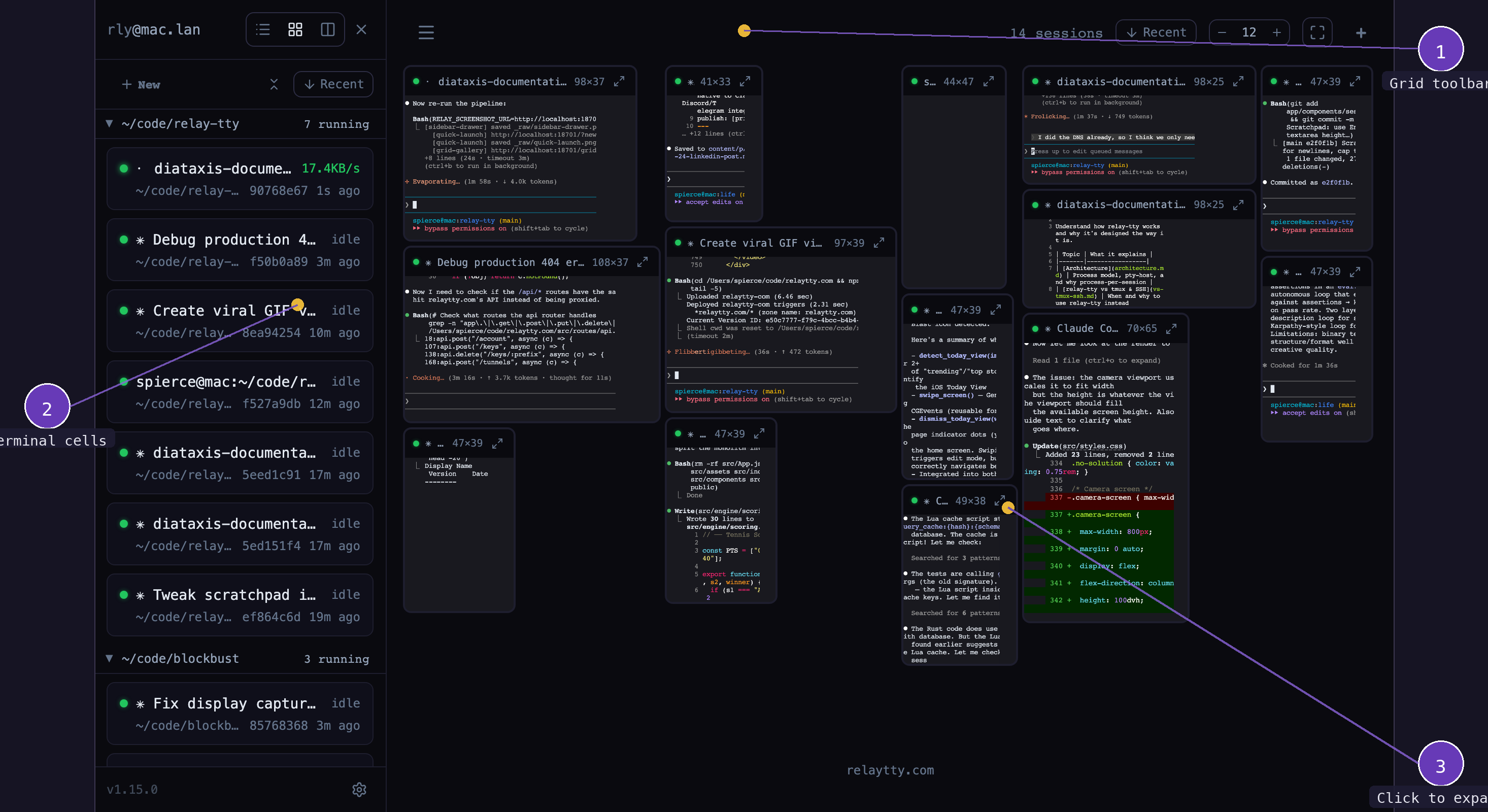This screenshot has width=1488, height=812.
Task: Select Fix display captur… session 85768368
Action: (x=240, y=714)
